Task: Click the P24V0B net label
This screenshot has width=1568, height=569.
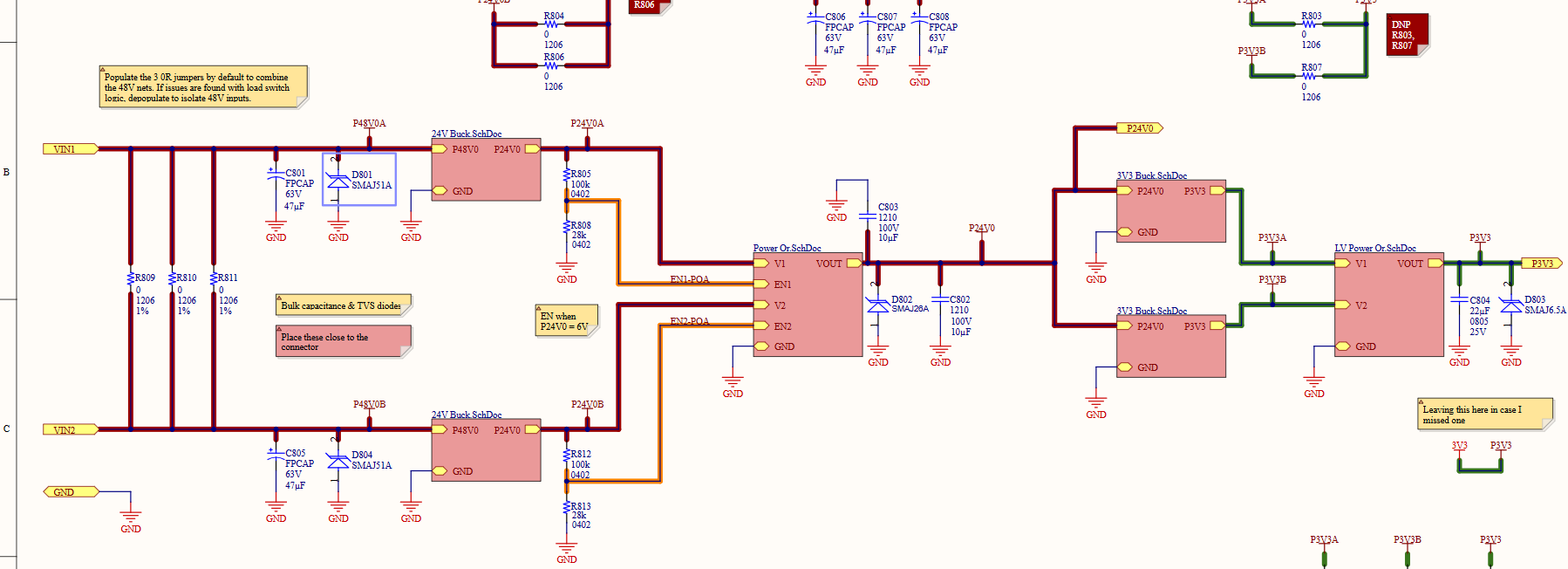Action: tap(587, 405)
